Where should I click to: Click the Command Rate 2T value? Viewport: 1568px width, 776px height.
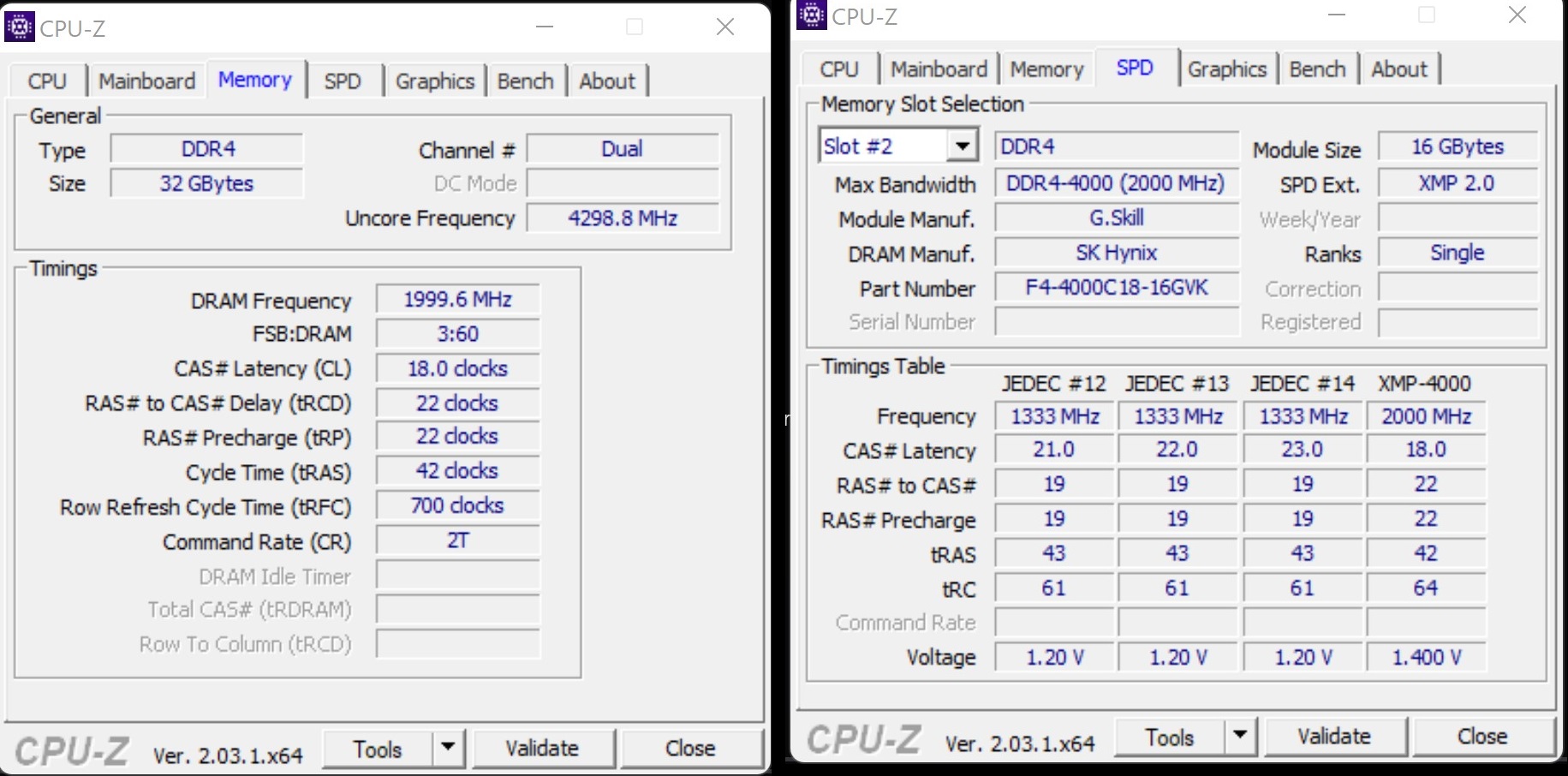pos(458,540)
